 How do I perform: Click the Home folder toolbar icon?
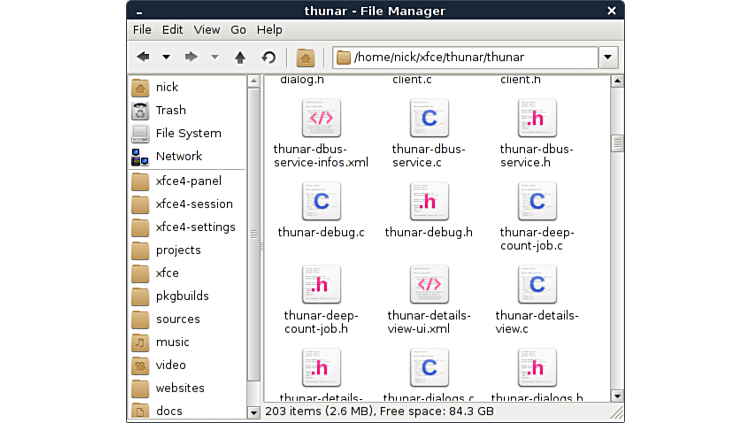click(x=306, y=57)
